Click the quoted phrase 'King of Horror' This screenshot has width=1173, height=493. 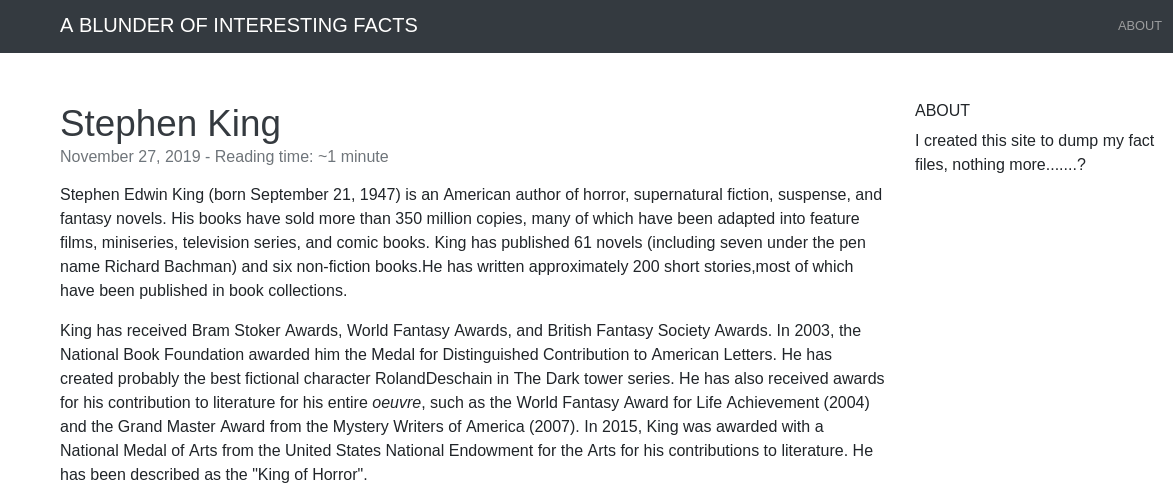[x=309, y=475]
